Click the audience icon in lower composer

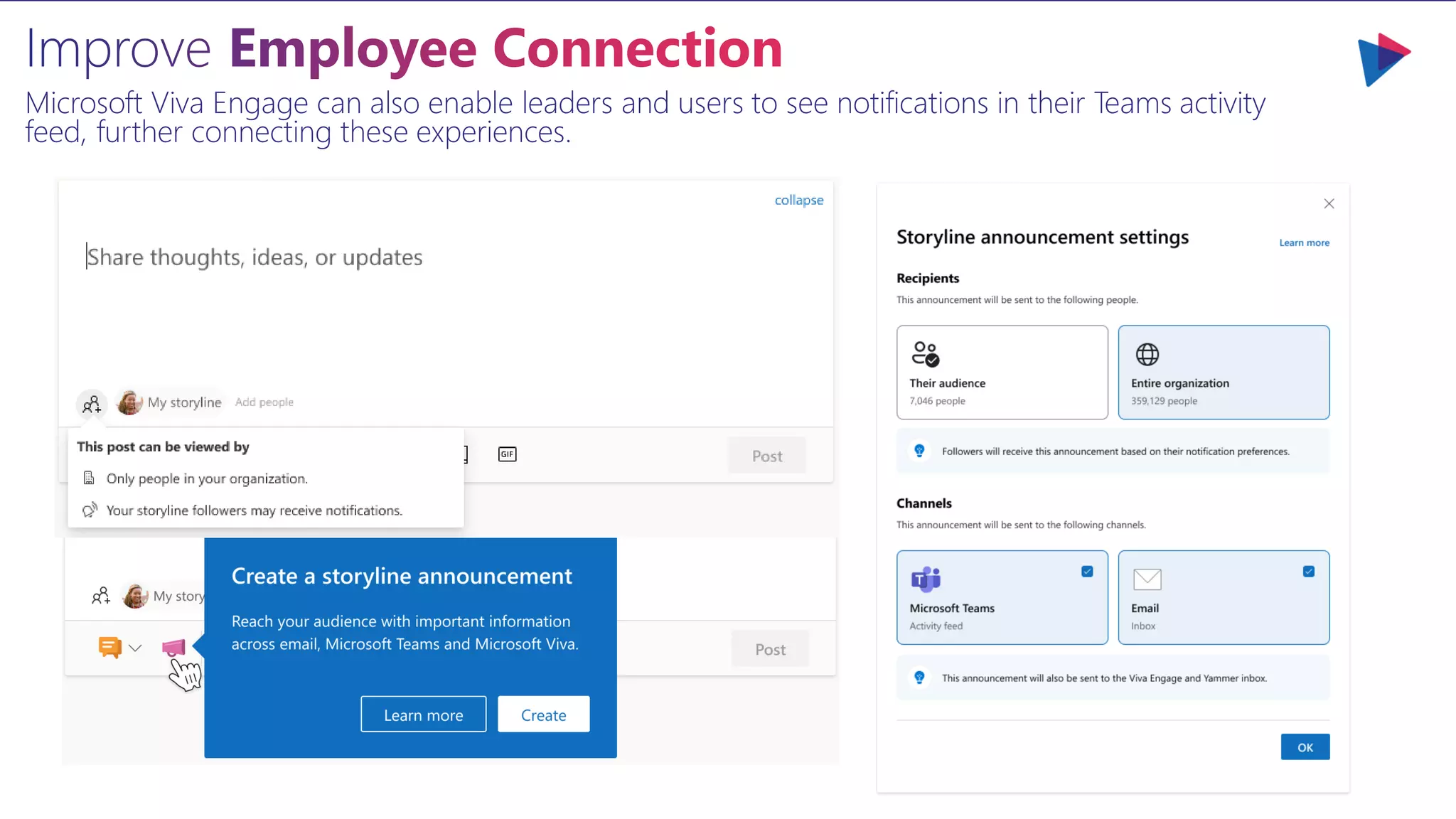(101, 596)
